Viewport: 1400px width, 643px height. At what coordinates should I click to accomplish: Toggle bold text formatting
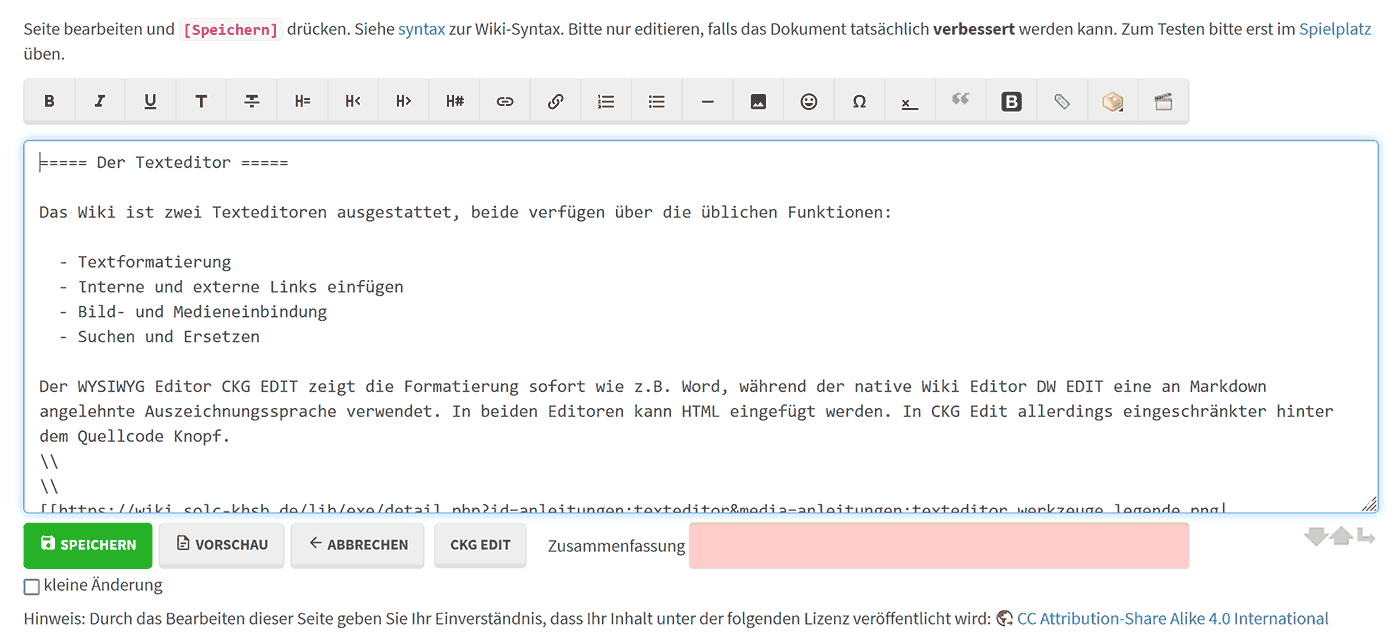point(49,101)
